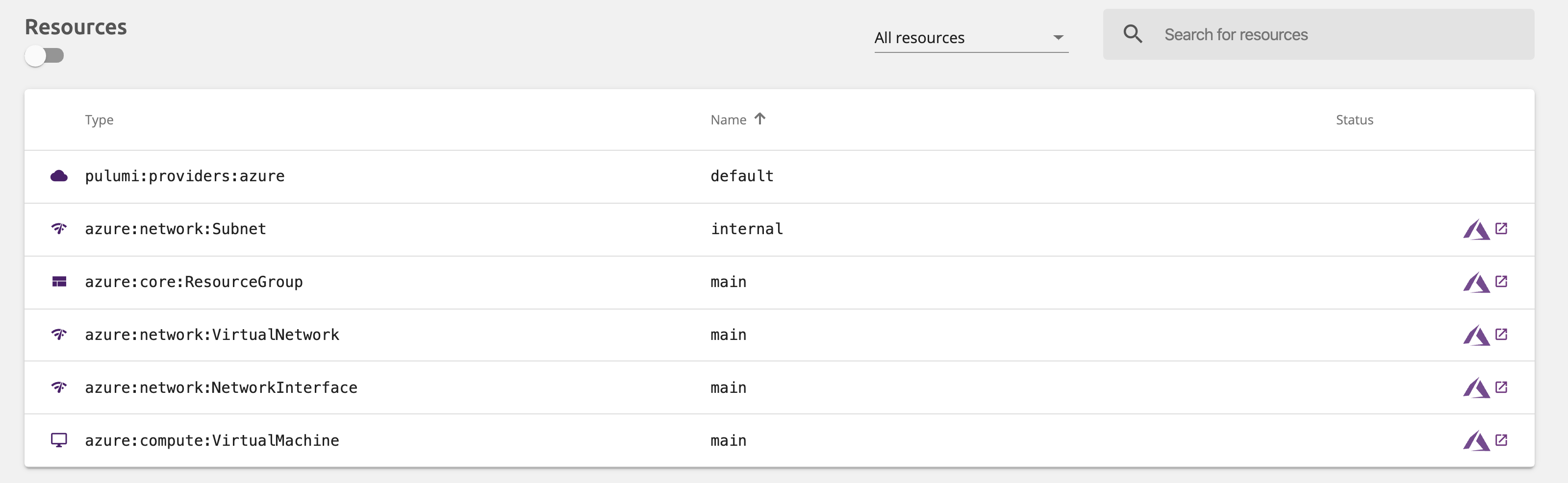Viewport: 1568px width, 483px height.
Task: Select the network icon for azure:network:VirtualNetwork
Action: click(60, 335)
